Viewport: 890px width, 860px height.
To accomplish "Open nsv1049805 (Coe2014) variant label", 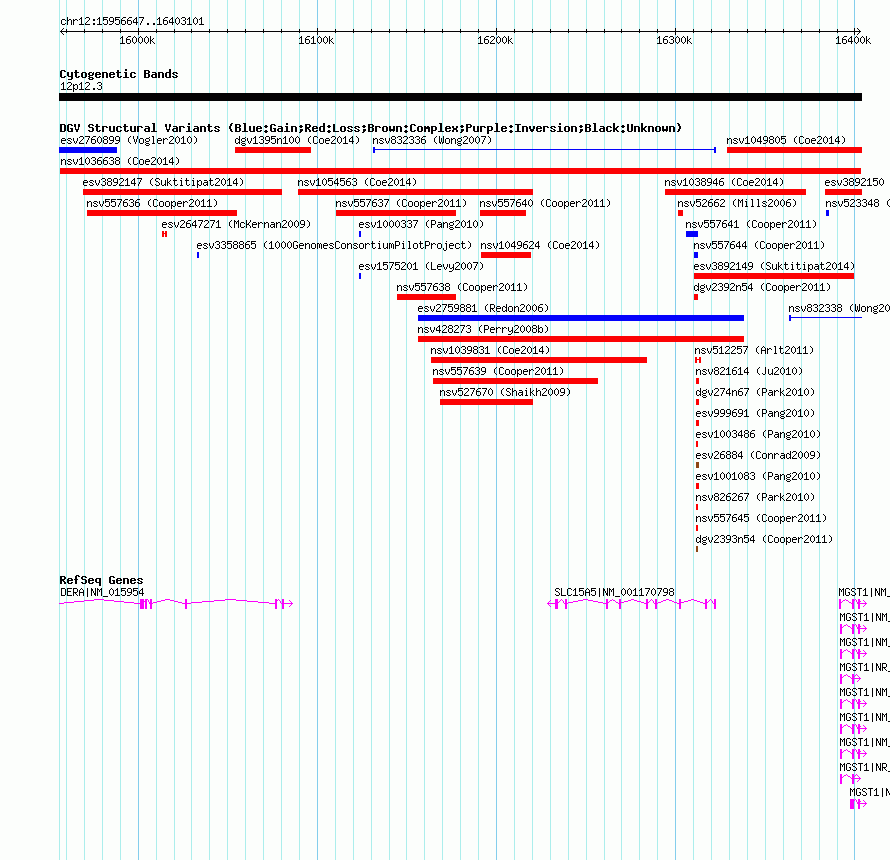I will click(x=786, y=140).
